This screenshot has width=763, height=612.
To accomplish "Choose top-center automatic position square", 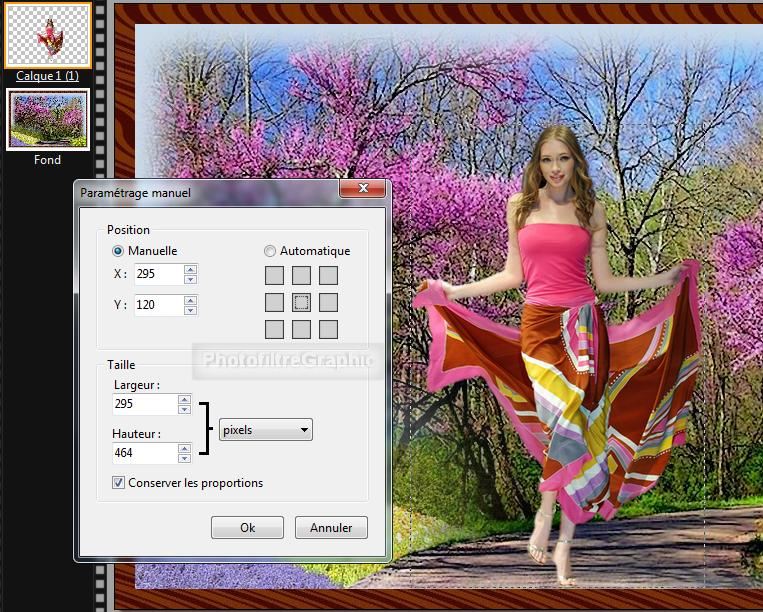I will 302,275.
